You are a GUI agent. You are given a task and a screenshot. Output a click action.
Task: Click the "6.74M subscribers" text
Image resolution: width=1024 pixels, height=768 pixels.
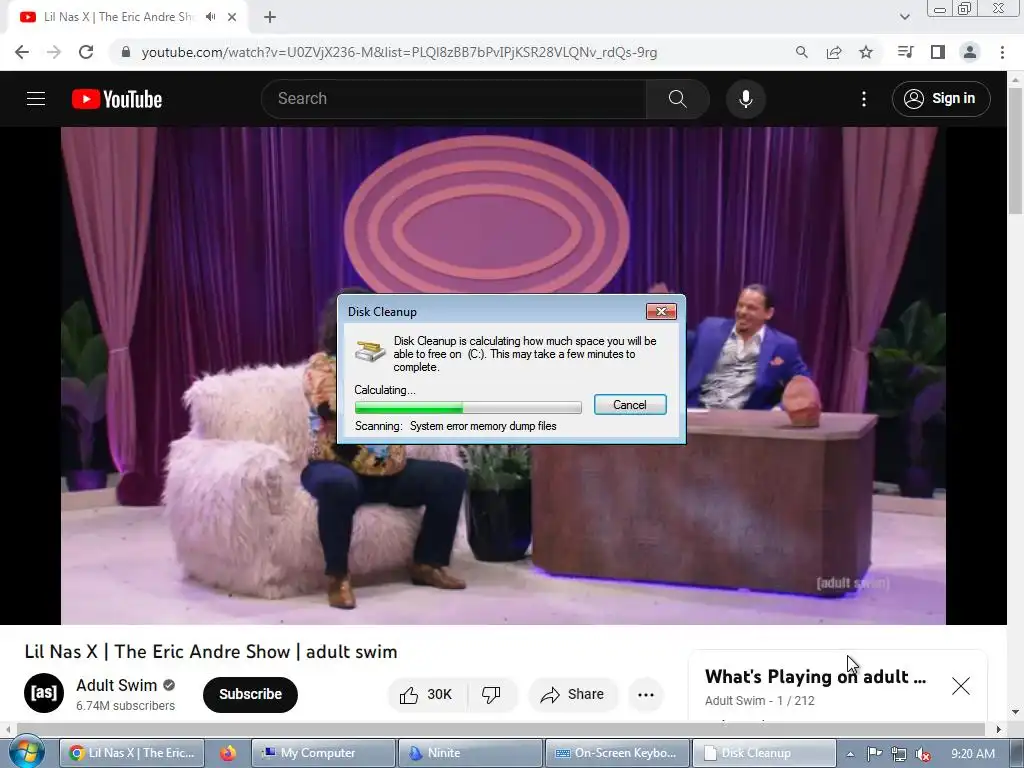click(x=125, y=706)
